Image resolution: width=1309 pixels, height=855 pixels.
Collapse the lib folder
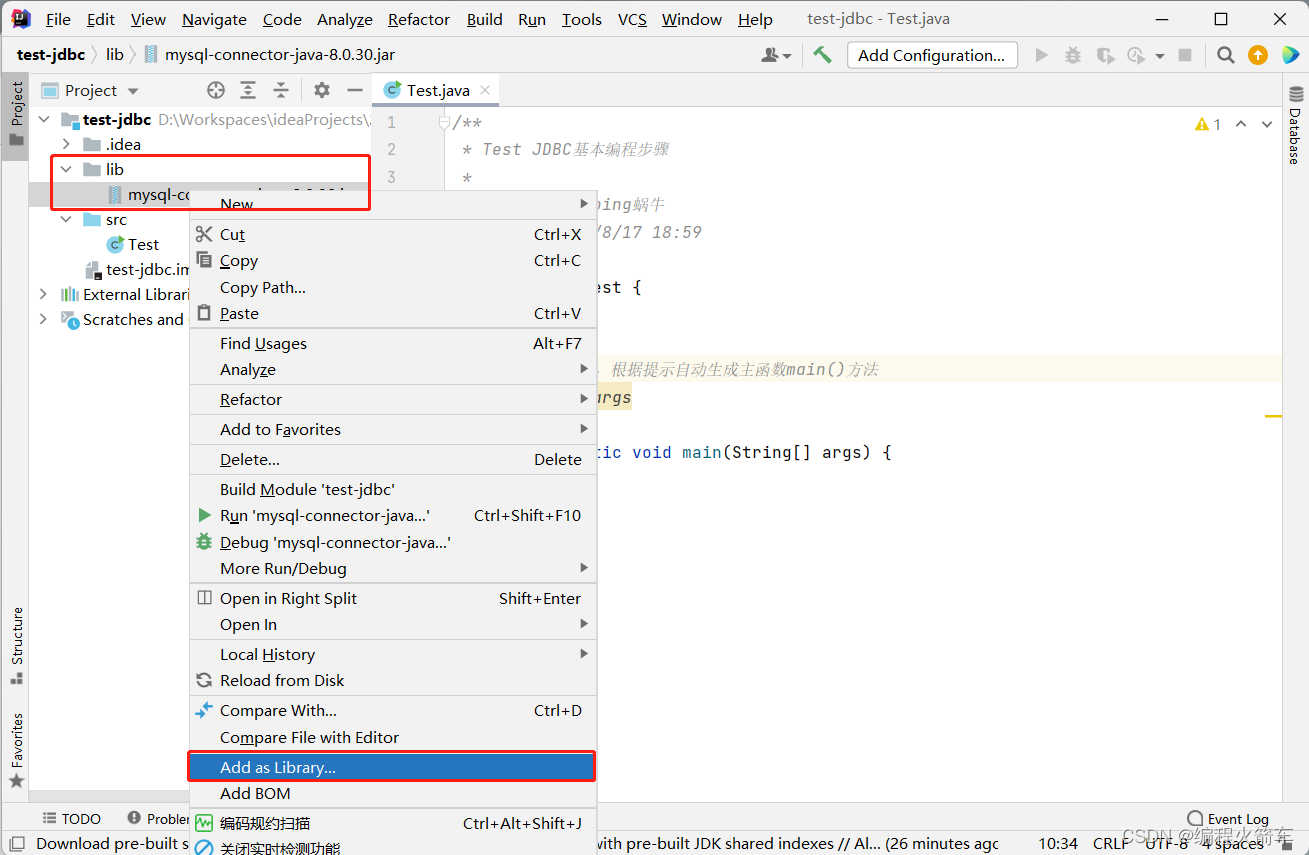(66, 169)
